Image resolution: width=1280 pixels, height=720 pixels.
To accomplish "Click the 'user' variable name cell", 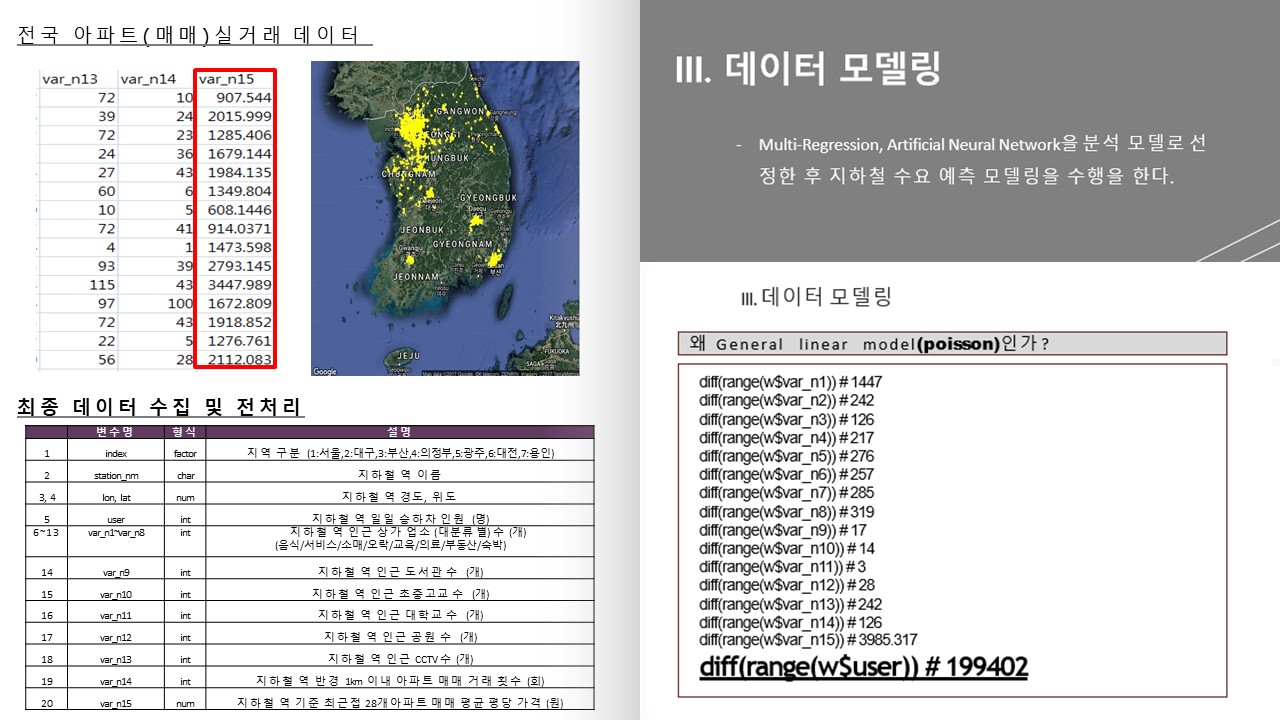I will coord(116,519).
